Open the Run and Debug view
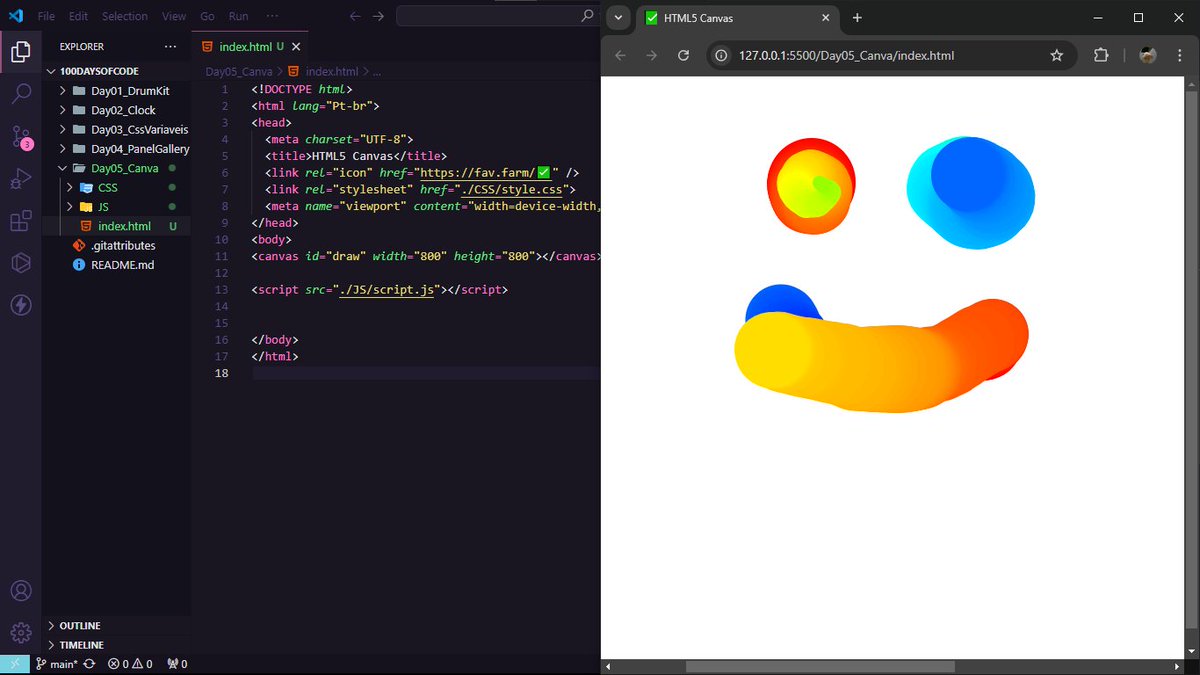This screenshot has height=675, width=1200. (x=21, y=178)
